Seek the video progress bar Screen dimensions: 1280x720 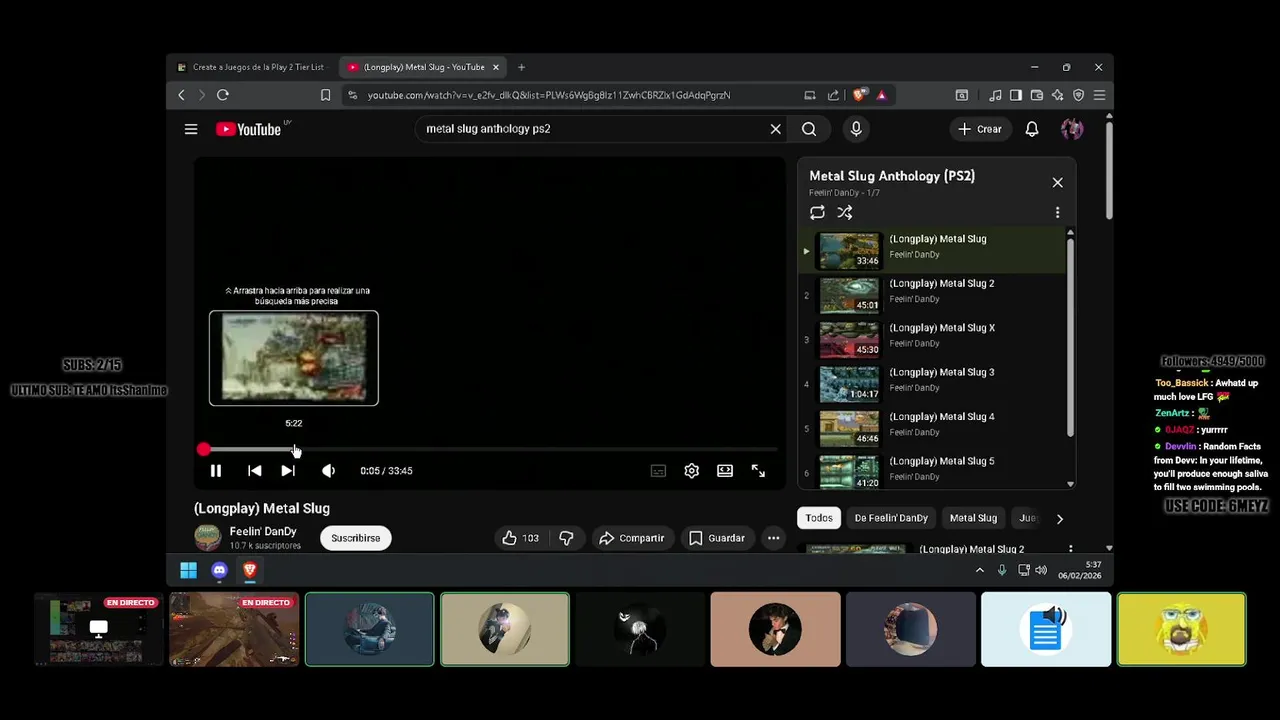490,450
